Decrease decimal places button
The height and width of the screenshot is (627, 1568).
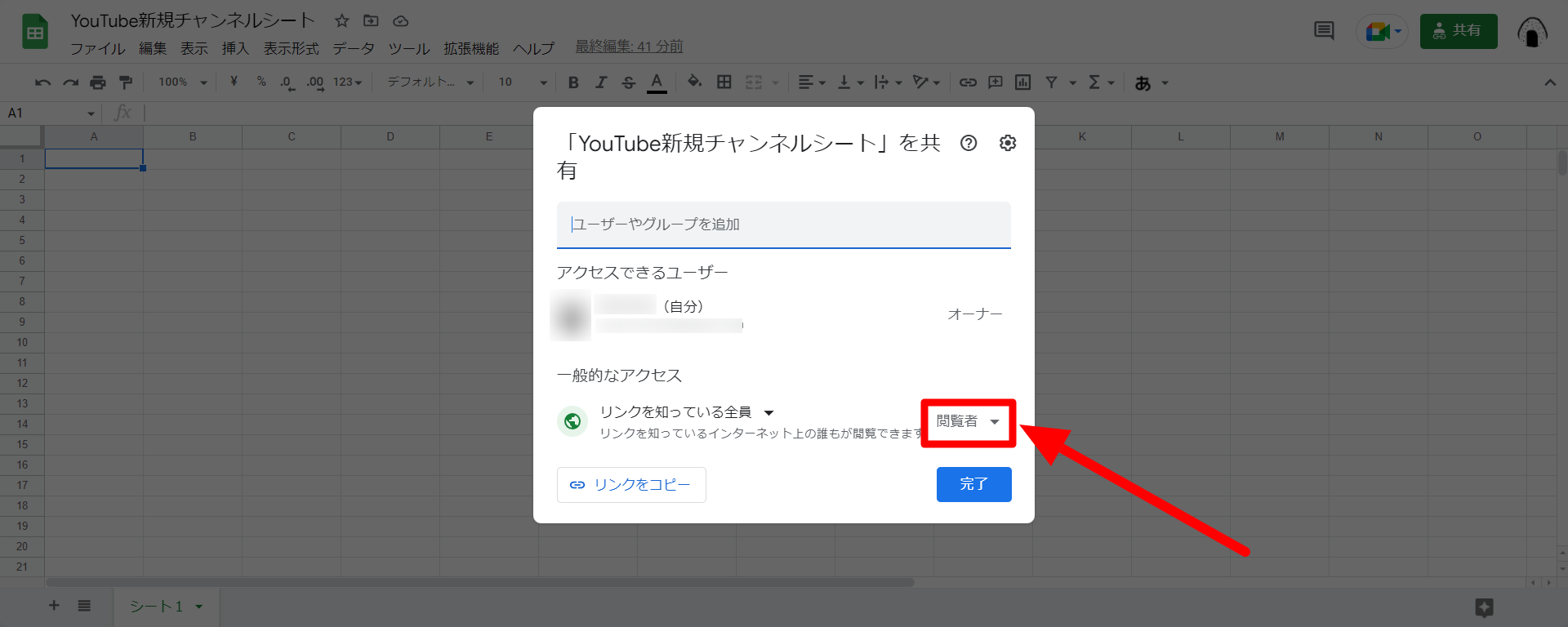click(x=287, y=82)
